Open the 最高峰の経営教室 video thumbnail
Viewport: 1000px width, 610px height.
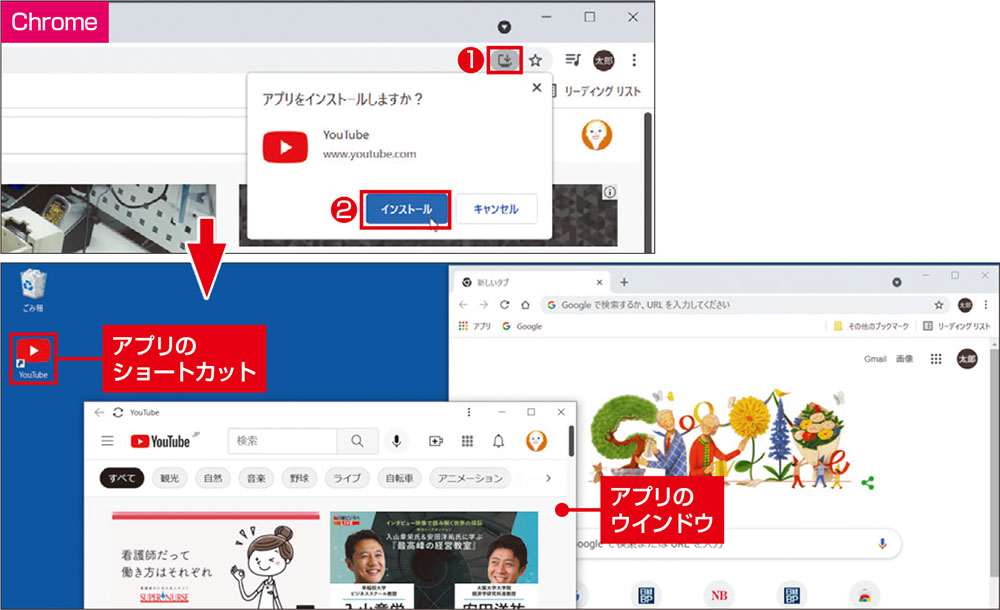pyautogui.click(x=434, y=560)
